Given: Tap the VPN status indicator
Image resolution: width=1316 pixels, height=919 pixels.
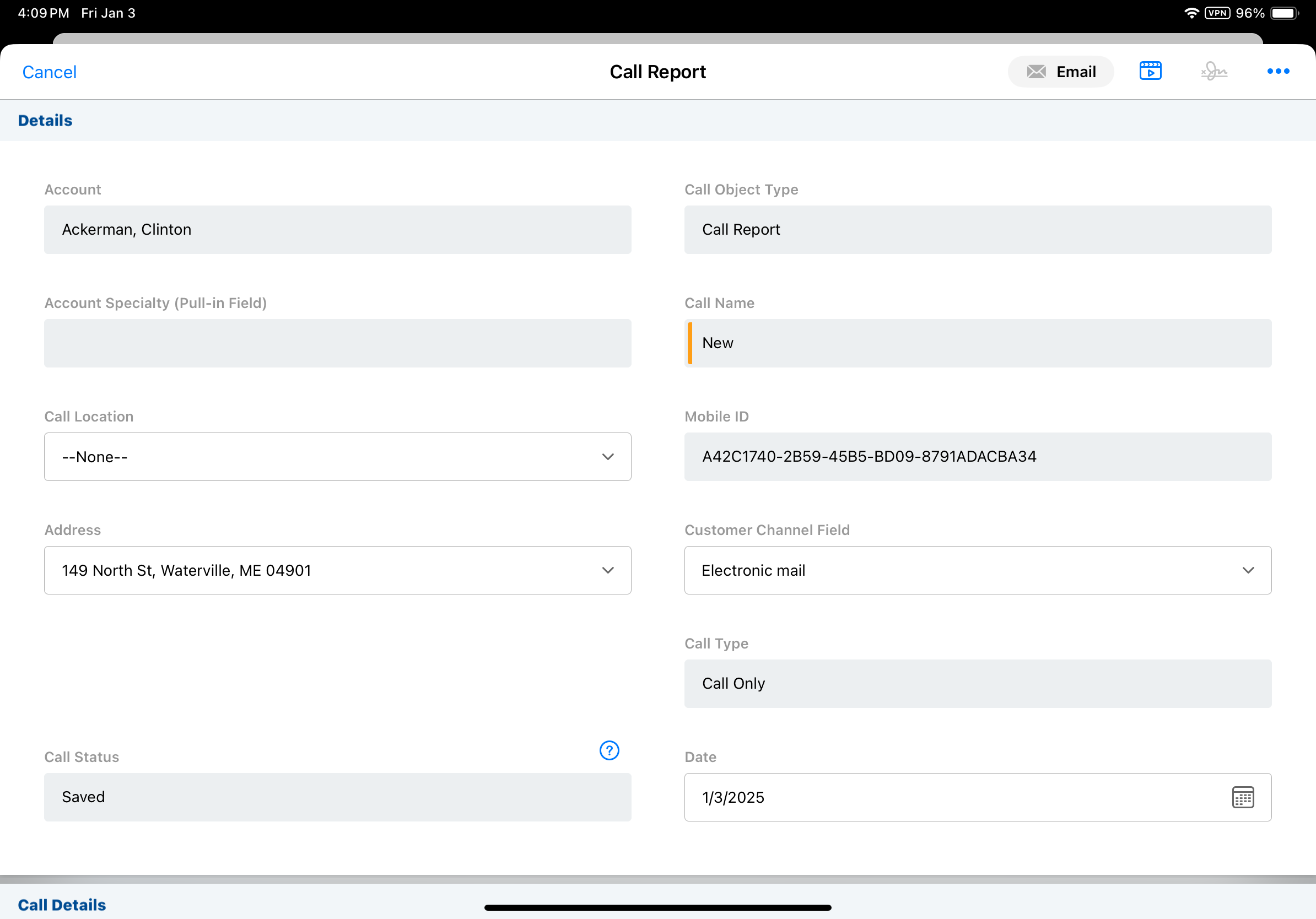Looking at the screenshot, I should point(1217,13).
